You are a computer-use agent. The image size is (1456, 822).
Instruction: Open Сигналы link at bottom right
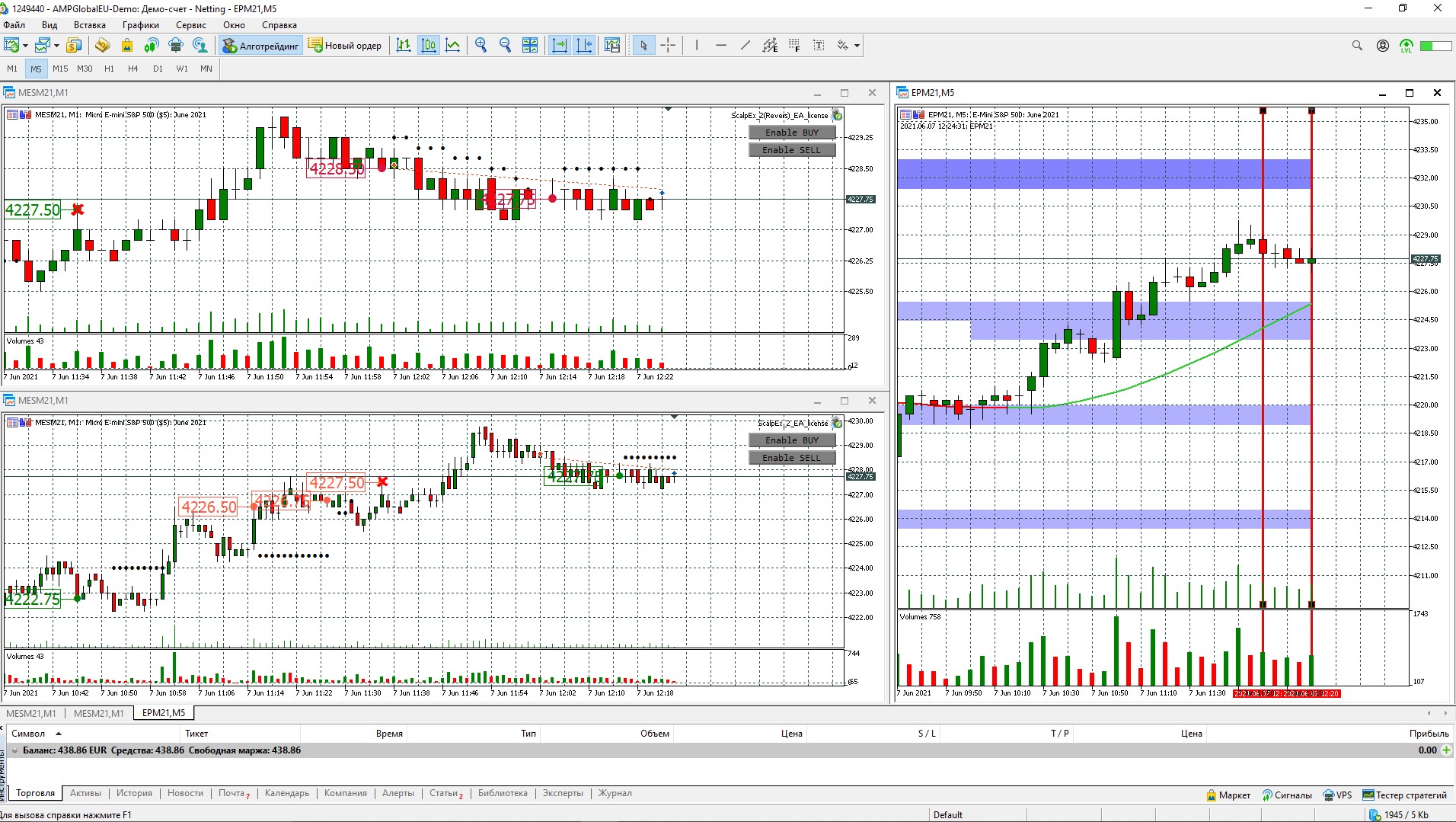1287,795
